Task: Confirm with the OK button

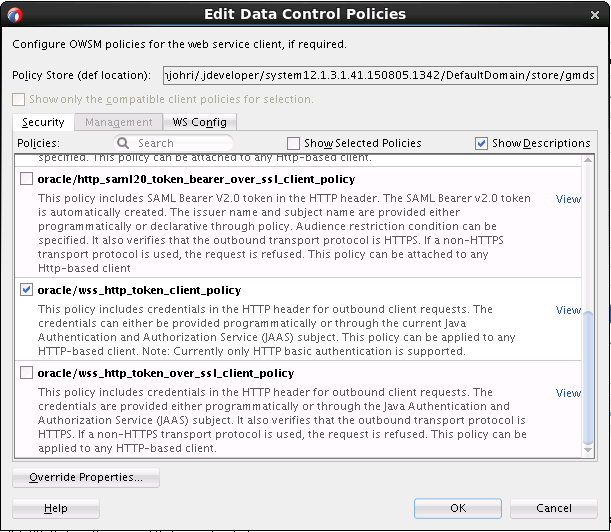Action: click(x=458, y=508)
